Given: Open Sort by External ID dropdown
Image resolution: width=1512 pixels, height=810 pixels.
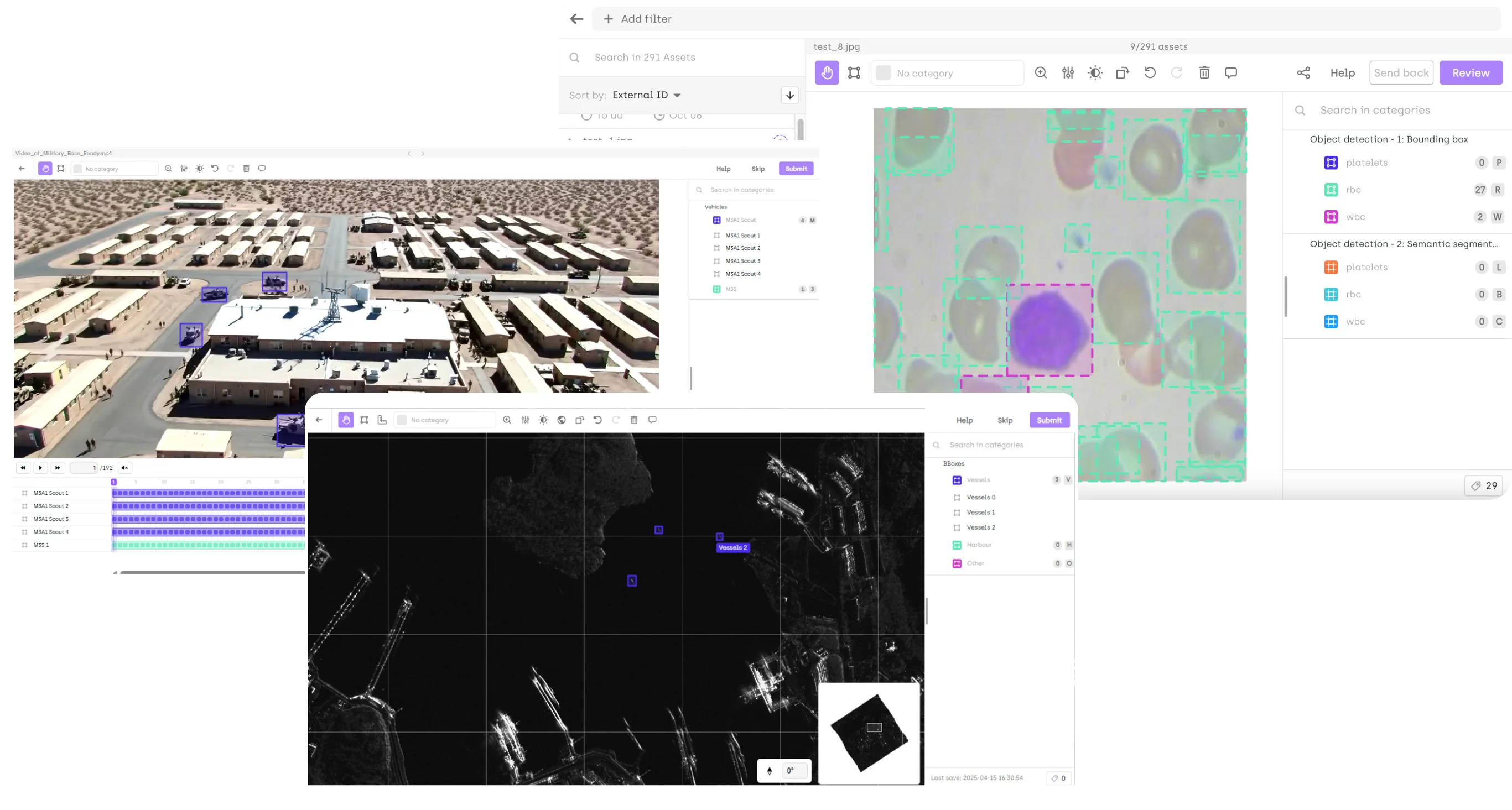Looking at the screenshot, I should (646, 95).
